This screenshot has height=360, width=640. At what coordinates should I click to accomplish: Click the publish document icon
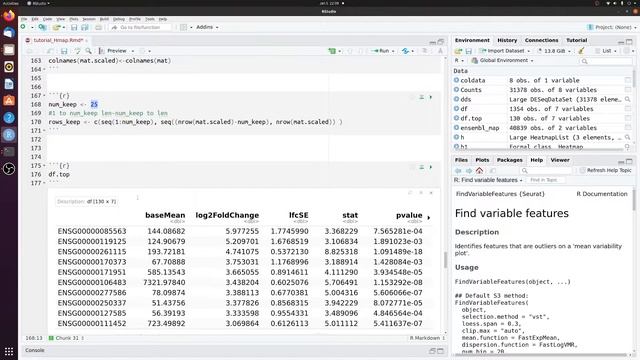pos(405,51)
